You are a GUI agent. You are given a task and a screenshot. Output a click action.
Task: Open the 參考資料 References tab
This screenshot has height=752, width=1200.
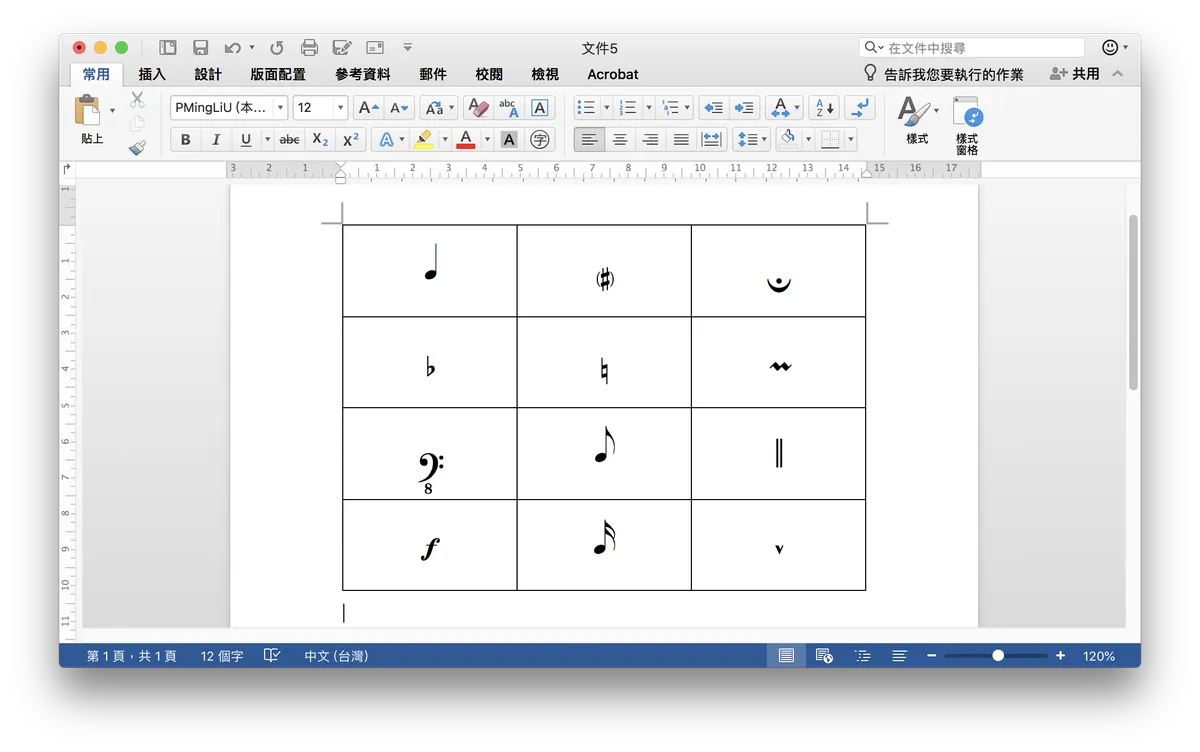363,74
